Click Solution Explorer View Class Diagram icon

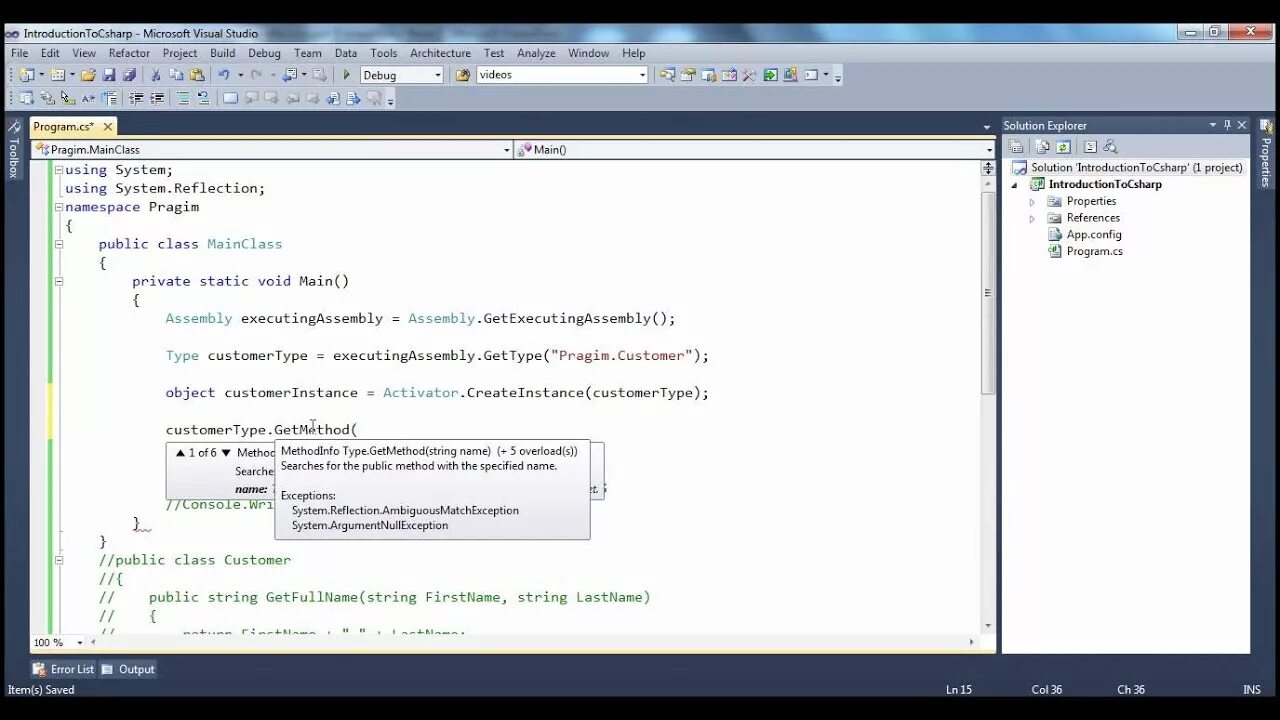(1110, 147)
